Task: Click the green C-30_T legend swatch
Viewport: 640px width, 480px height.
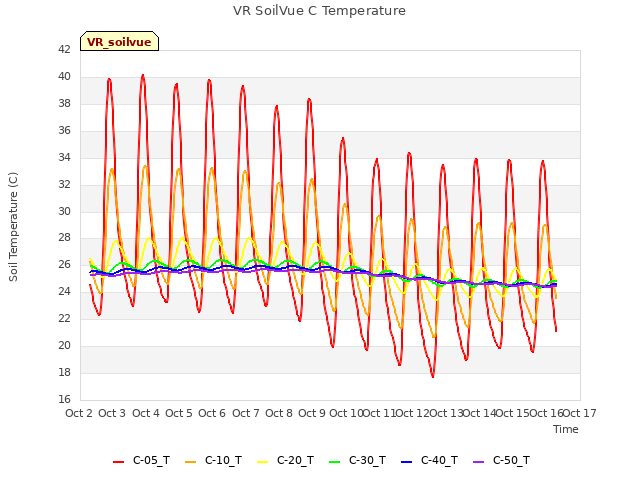Action: 335,462
